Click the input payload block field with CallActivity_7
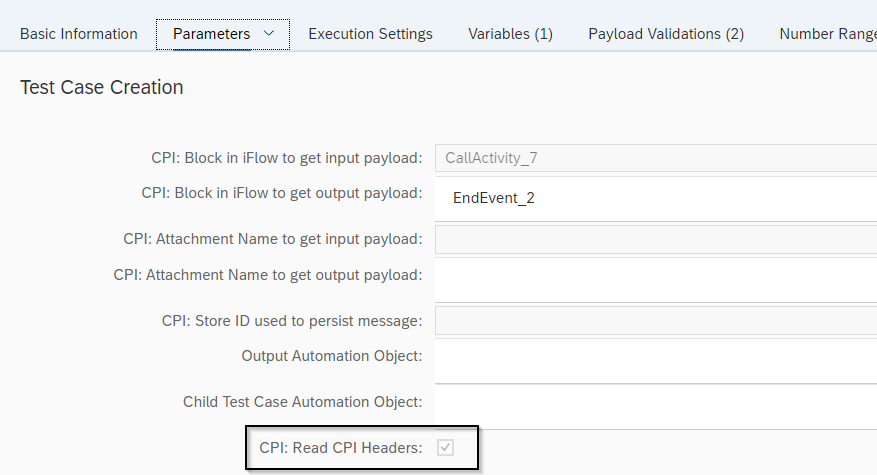This screenshot has width=877, height=475. 655,158
